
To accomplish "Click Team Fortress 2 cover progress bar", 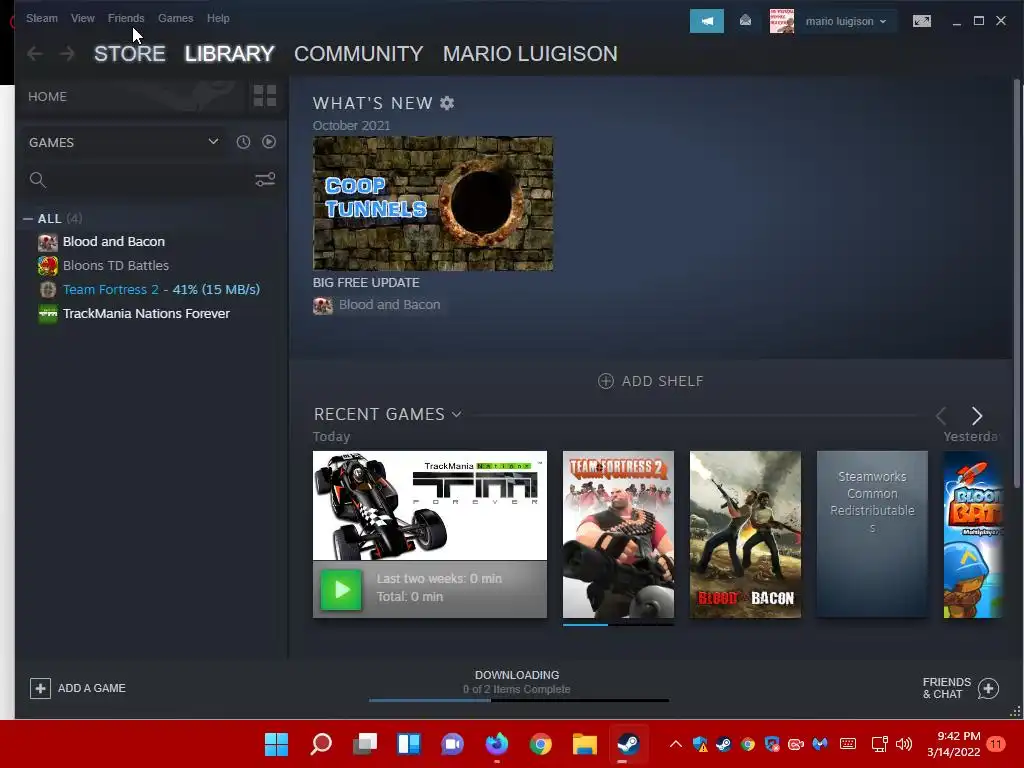I will [x=618, y=625].
